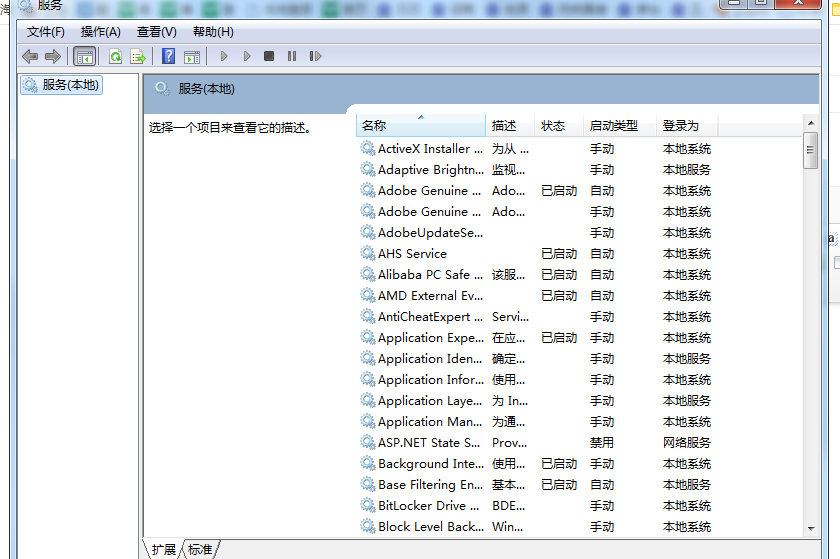The height and width of the screenshot is (559, 840).
Task: Click the gear icon beside ActiveX Installer
Action: [x=368, y=148]
